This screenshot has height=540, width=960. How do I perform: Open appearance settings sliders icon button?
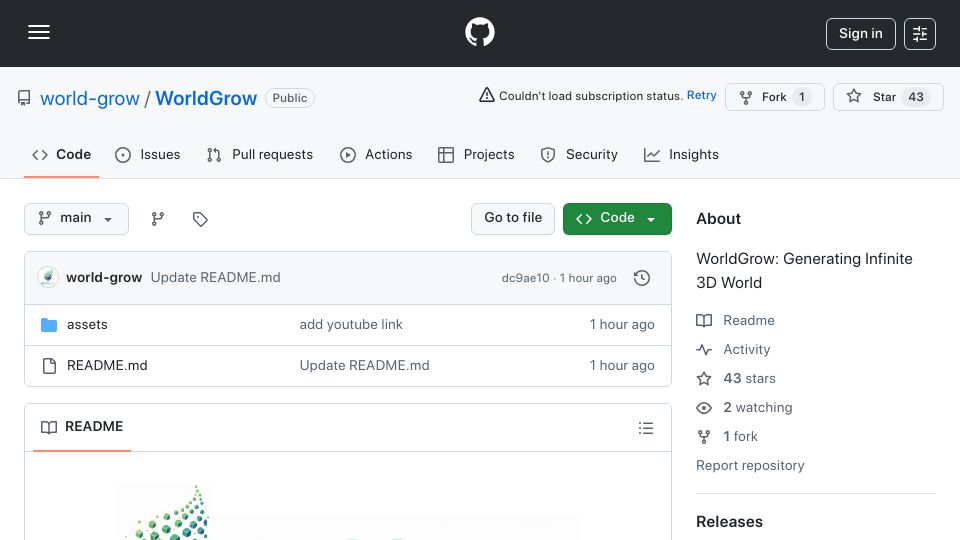tap(920, 34)
